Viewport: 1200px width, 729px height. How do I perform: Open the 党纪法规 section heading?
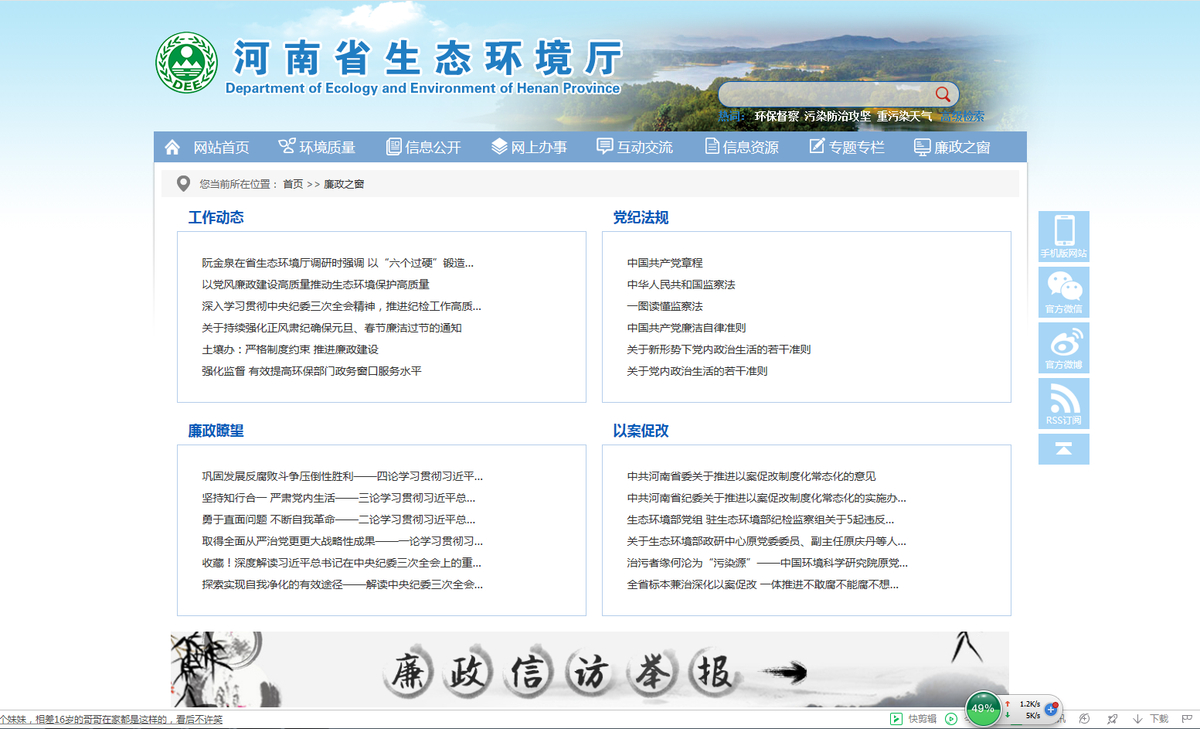[641, 217]
